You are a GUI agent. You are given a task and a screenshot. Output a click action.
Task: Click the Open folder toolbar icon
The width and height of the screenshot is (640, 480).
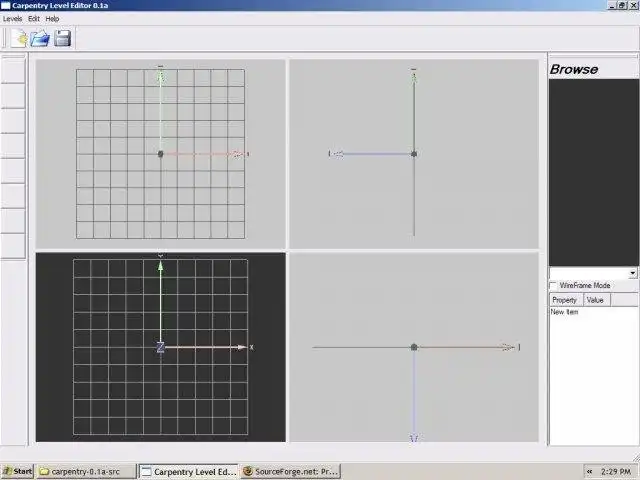[40, 38]
